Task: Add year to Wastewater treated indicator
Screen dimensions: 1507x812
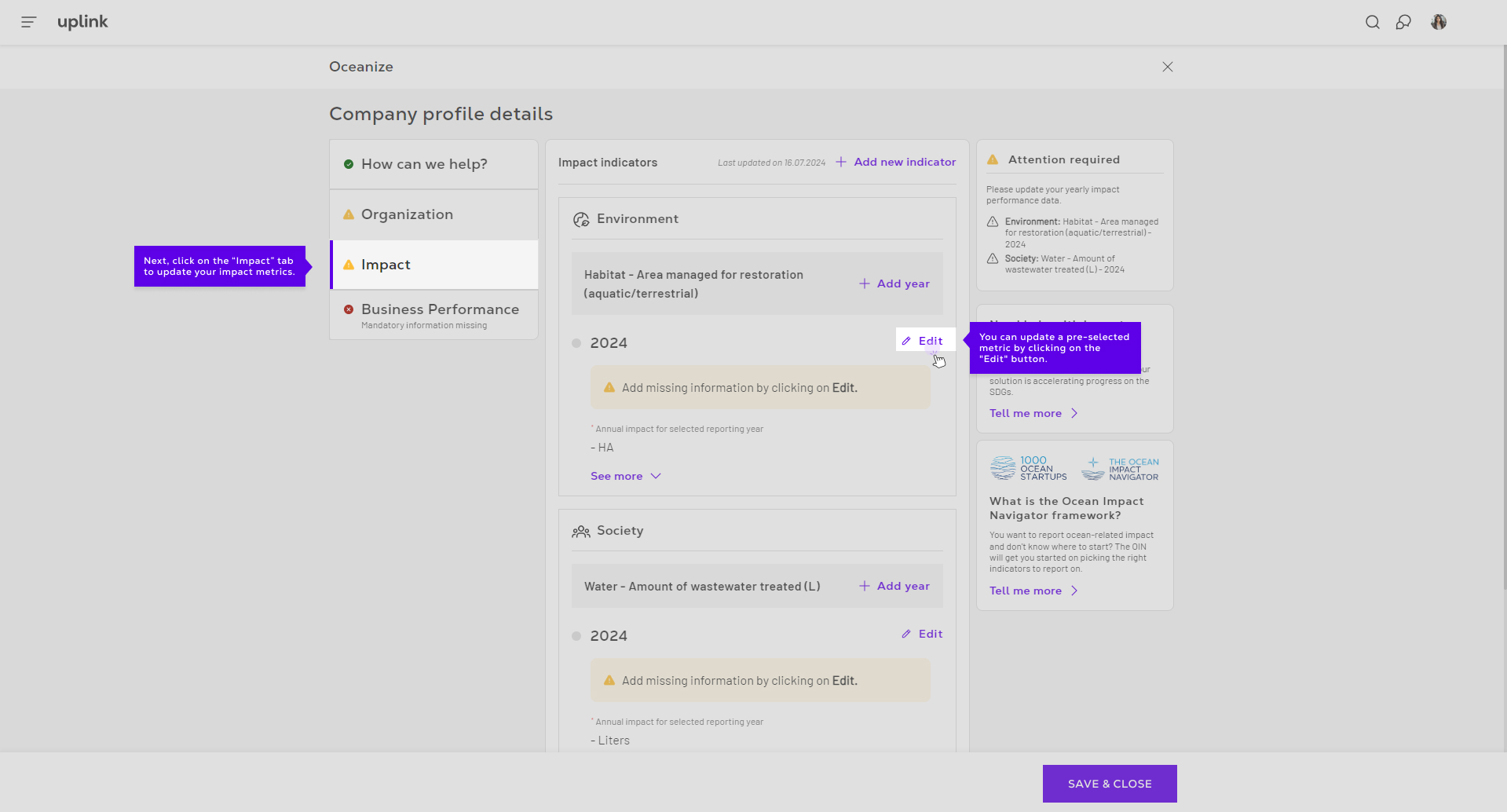Action: pos(894,586)
